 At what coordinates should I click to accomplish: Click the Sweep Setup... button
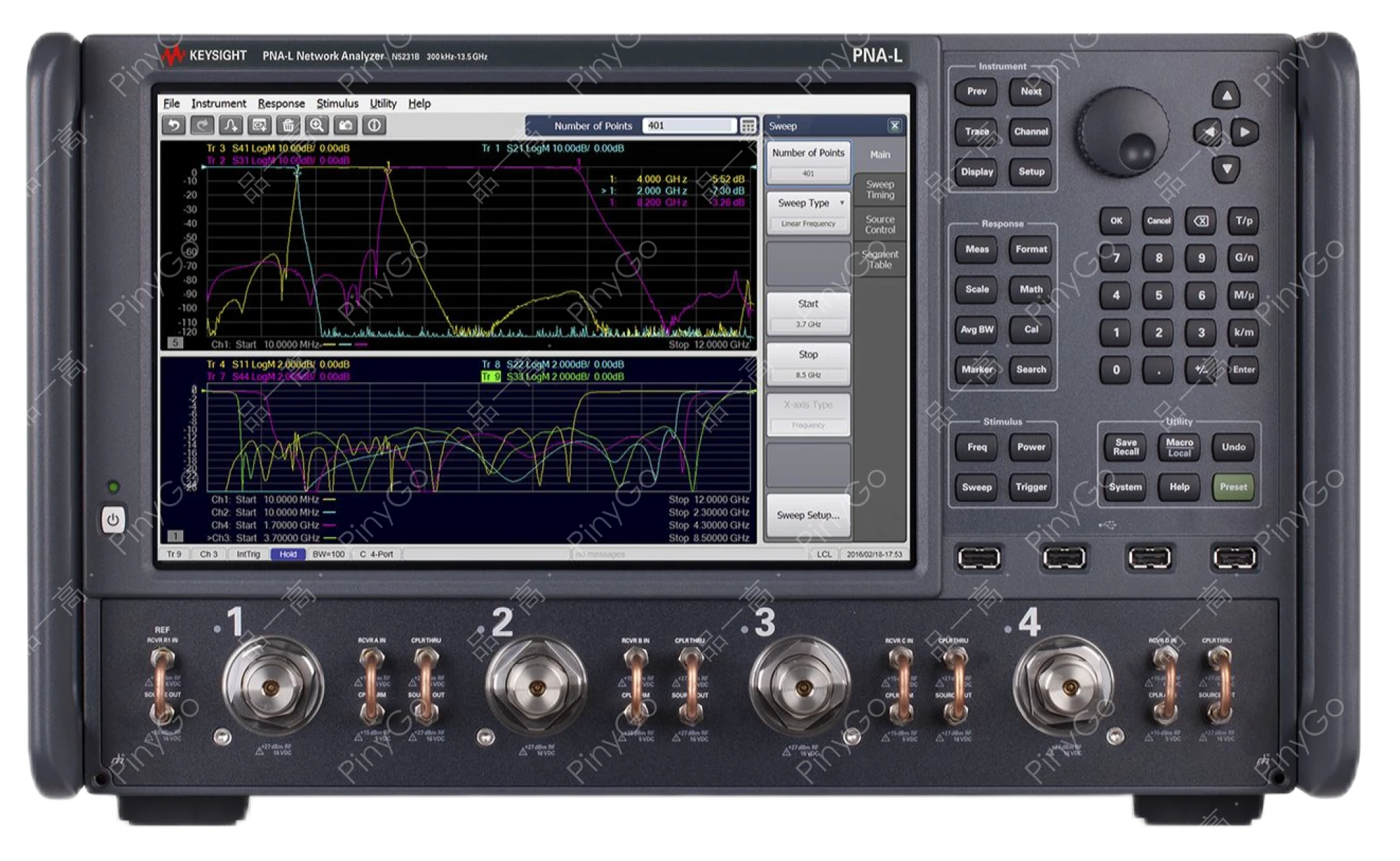click(808, 515)
